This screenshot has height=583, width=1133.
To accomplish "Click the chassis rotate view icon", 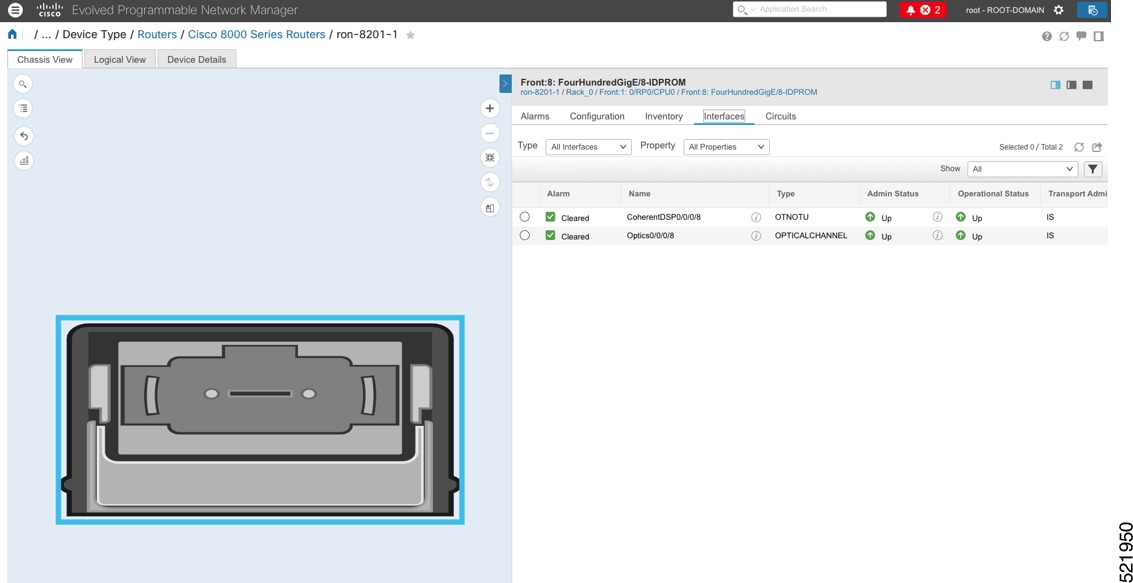I will click(x=490, y=183).
